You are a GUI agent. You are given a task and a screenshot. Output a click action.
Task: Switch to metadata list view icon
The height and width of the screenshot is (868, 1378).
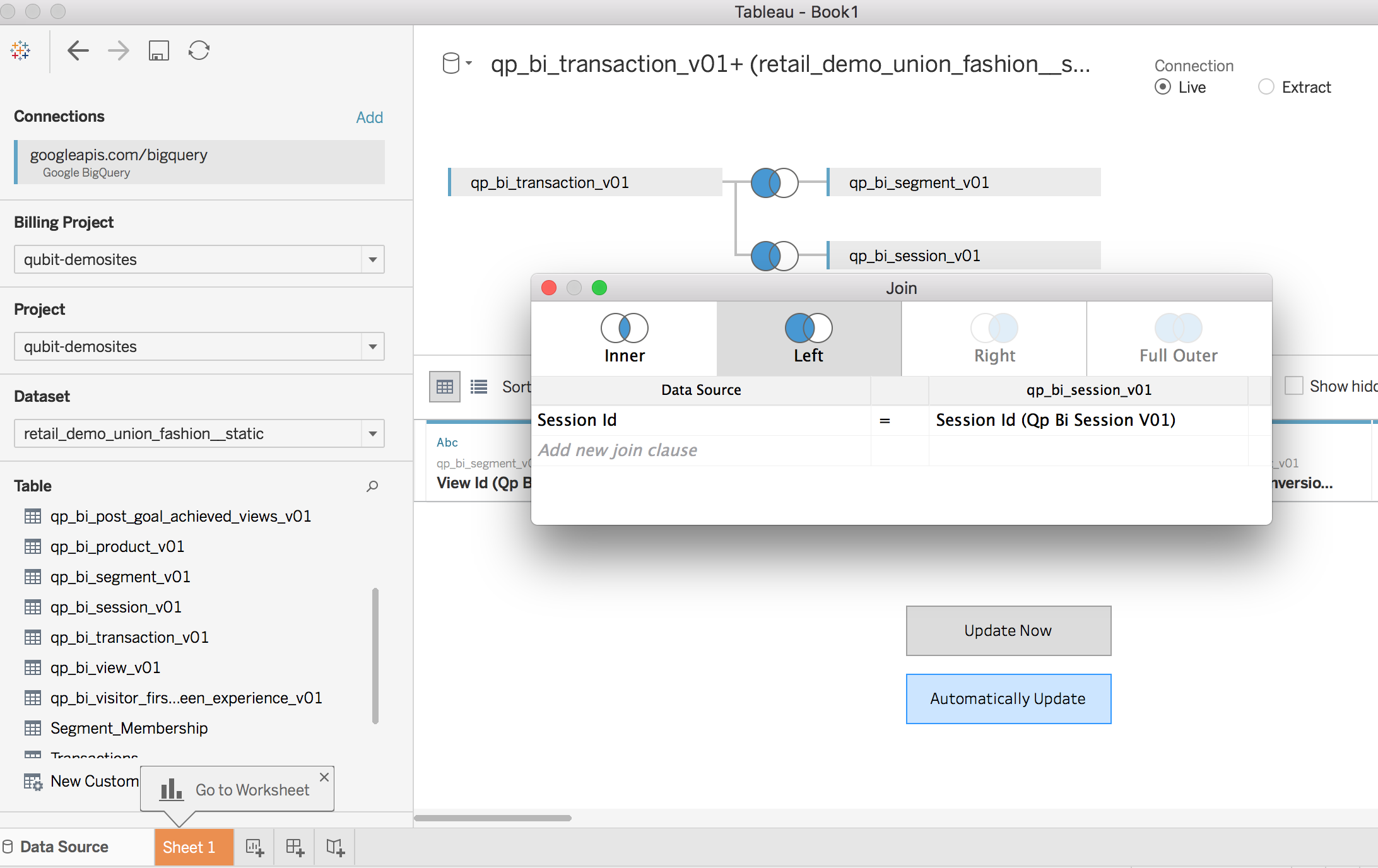pos(479,387)
